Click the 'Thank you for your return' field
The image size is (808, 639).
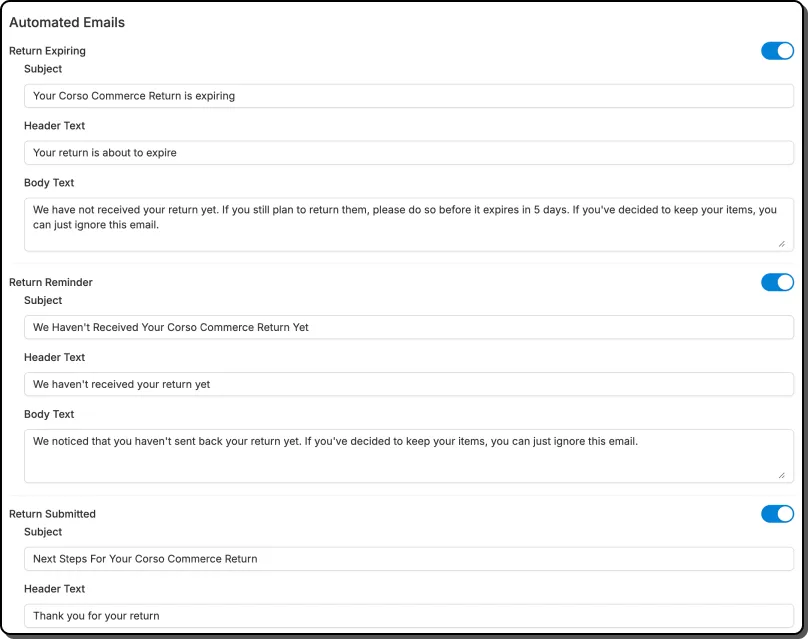[408, 615]
